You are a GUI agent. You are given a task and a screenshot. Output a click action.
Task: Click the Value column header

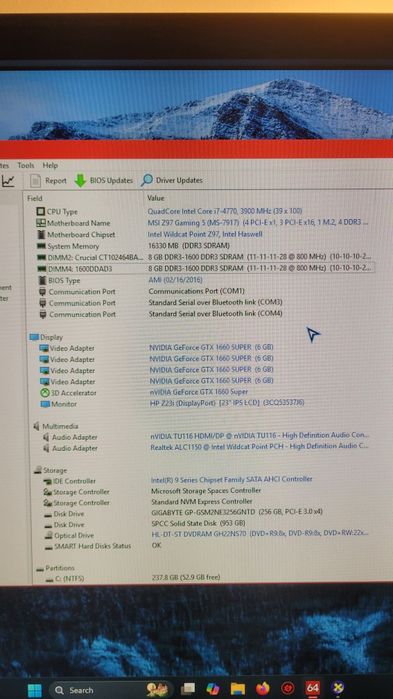click(156, 198)
